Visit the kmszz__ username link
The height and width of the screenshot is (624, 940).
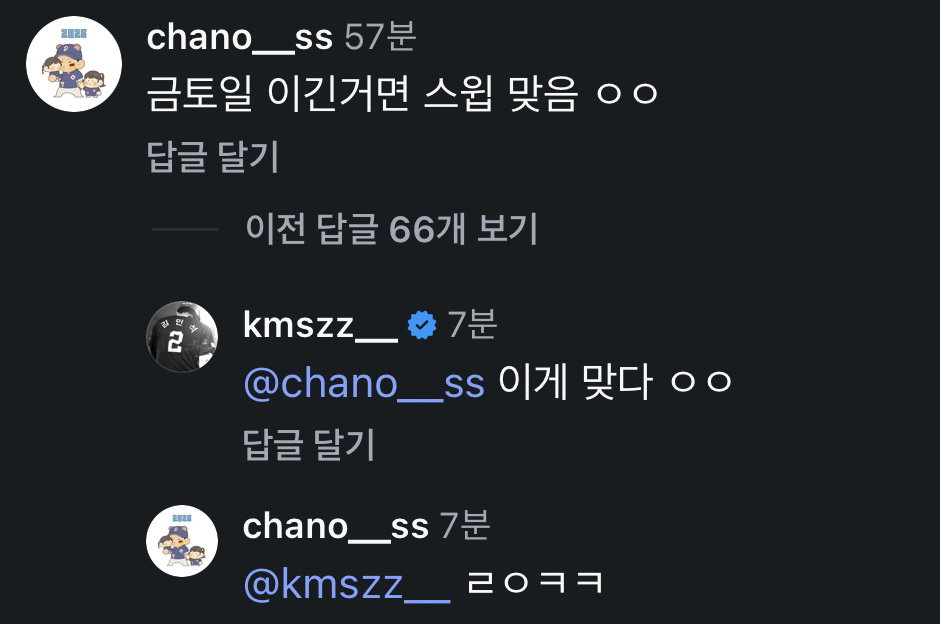click(321, 325)
